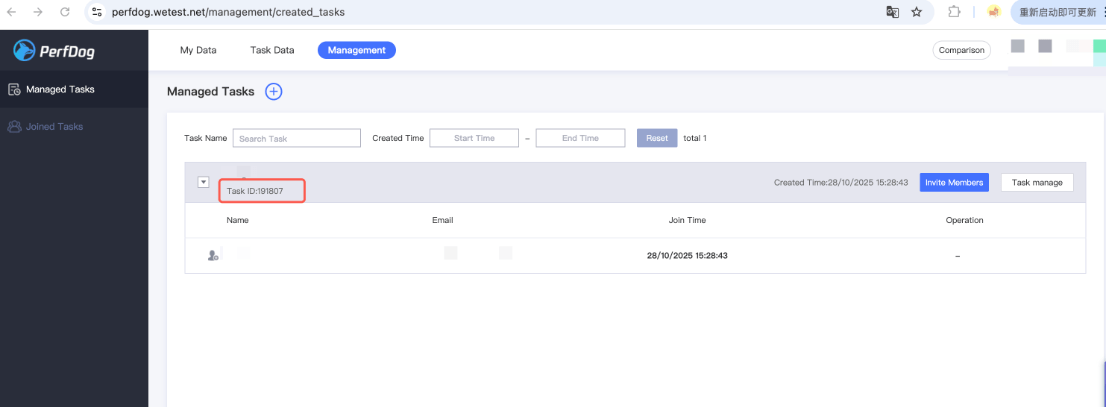Open the Start Time date field

tap(474, 138)
